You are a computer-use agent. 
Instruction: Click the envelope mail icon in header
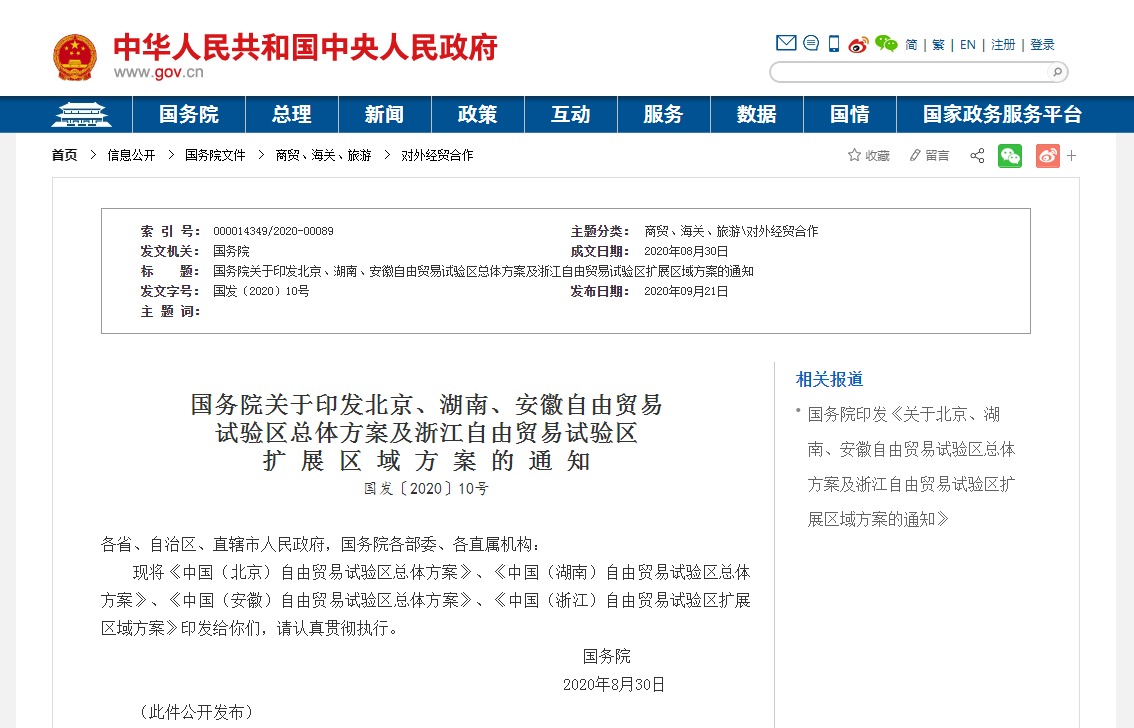point(786,43)
